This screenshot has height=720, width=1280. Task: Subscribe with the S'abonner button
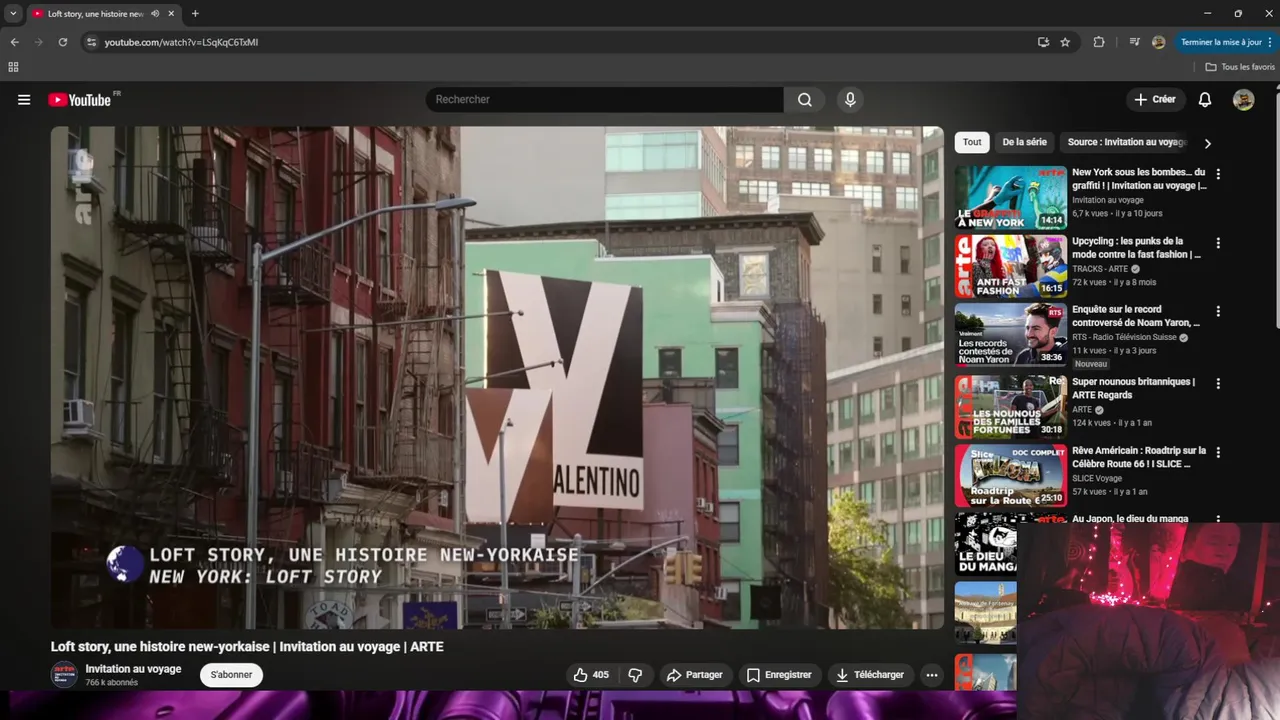(231, 675)
